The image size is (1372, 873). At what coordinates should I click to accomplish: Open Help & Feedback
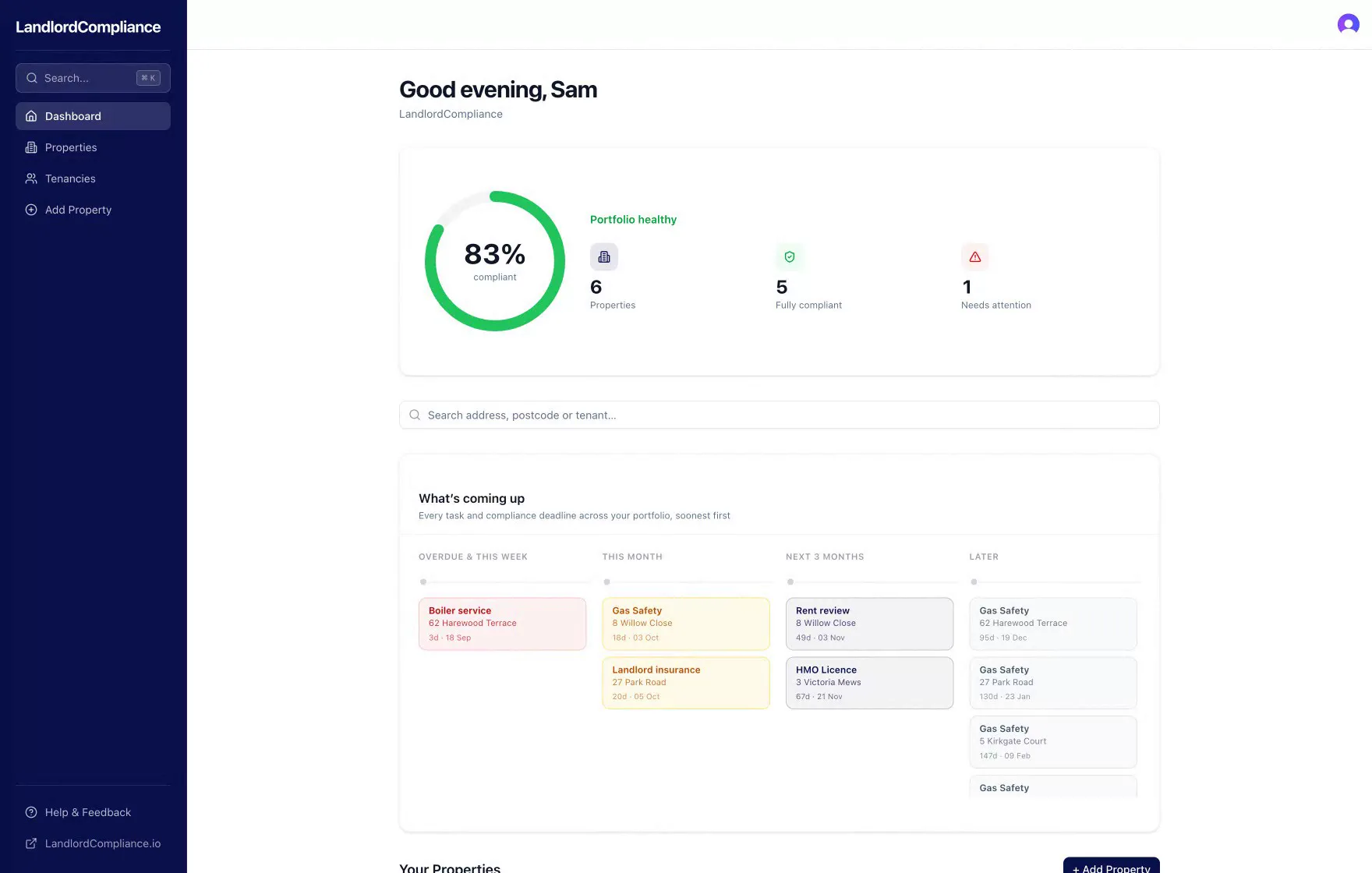click(x=93, y=812)
